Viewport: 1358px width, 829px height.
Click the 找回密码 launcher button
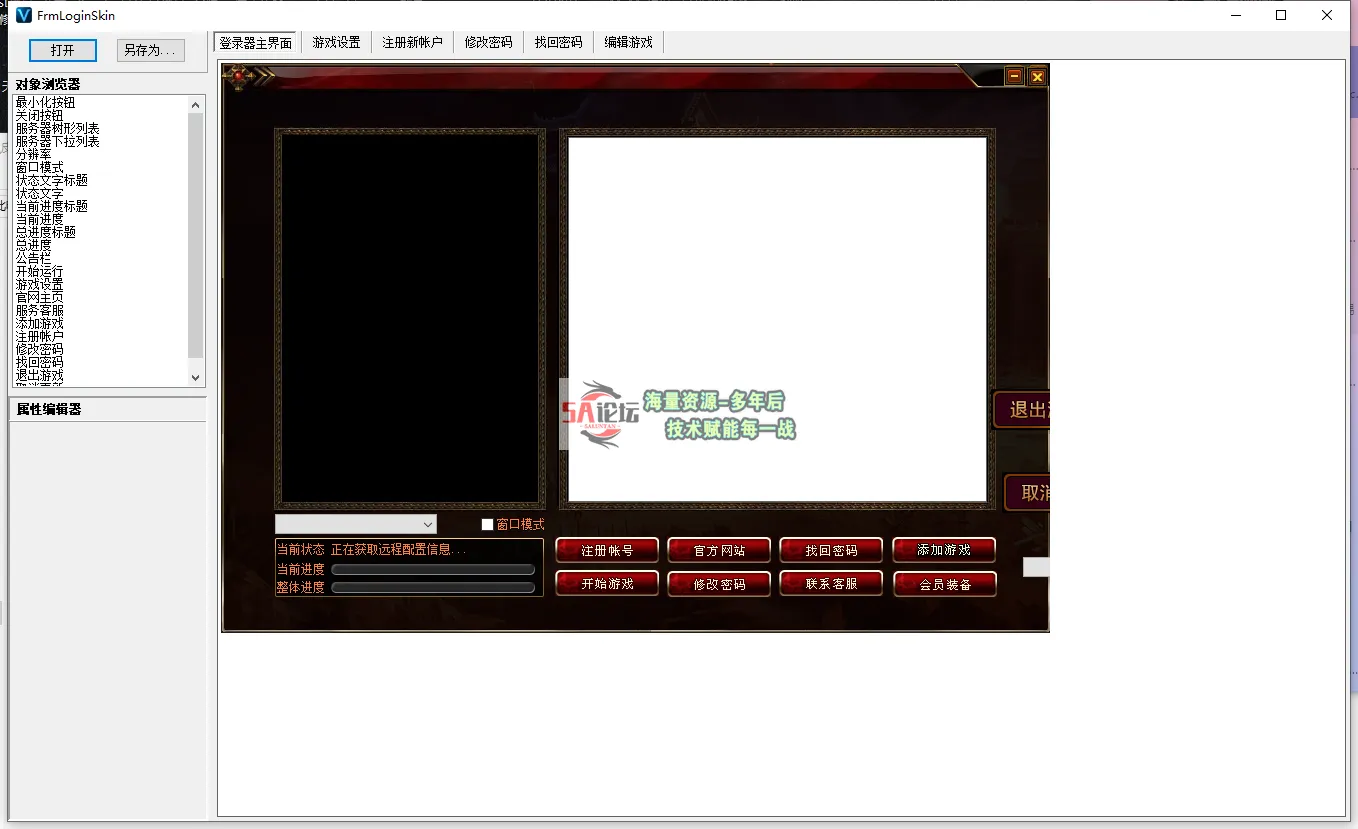[831, 550]
